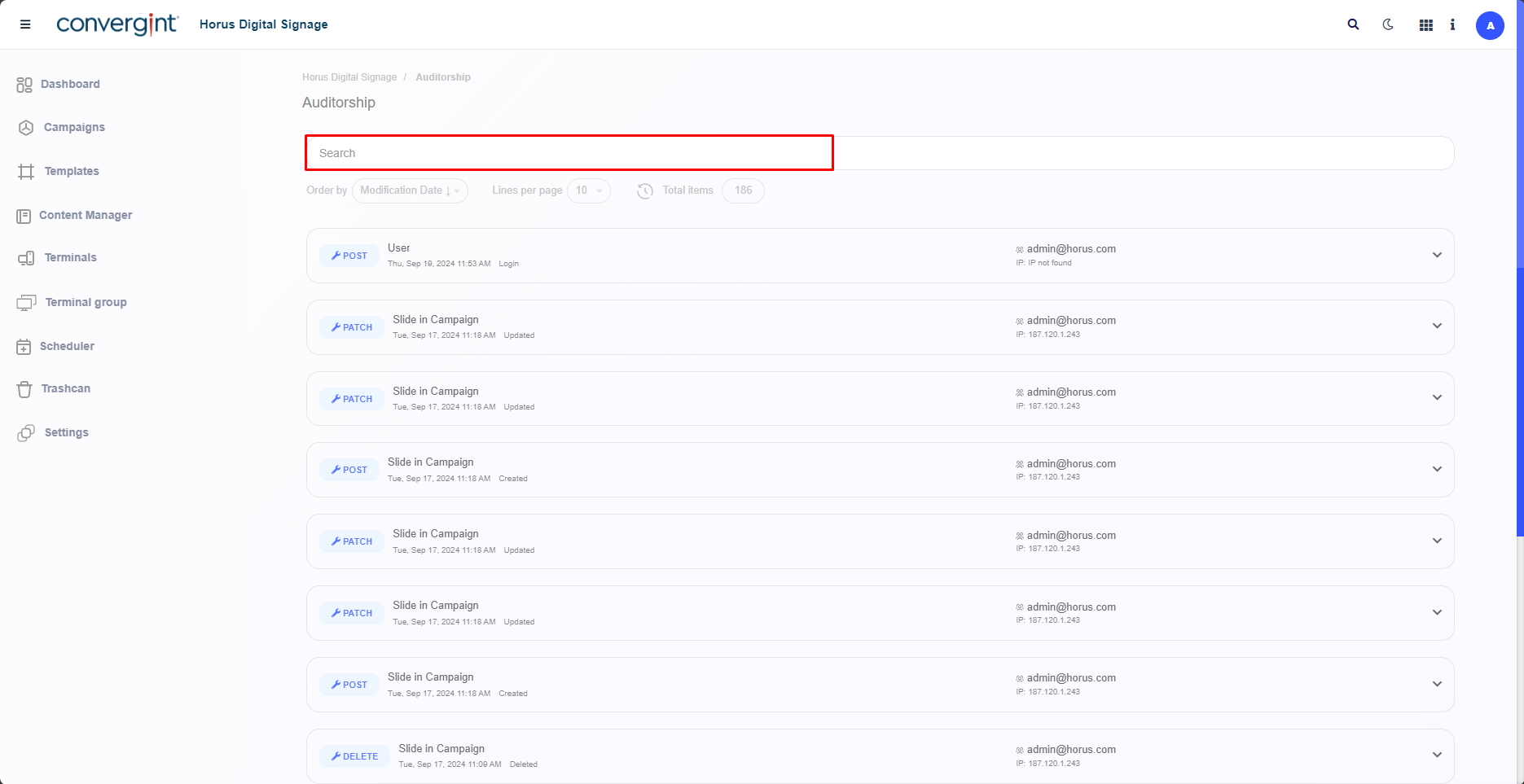Click the hamburger menu icon
1524x784 pixels.
tap(25, 24)
